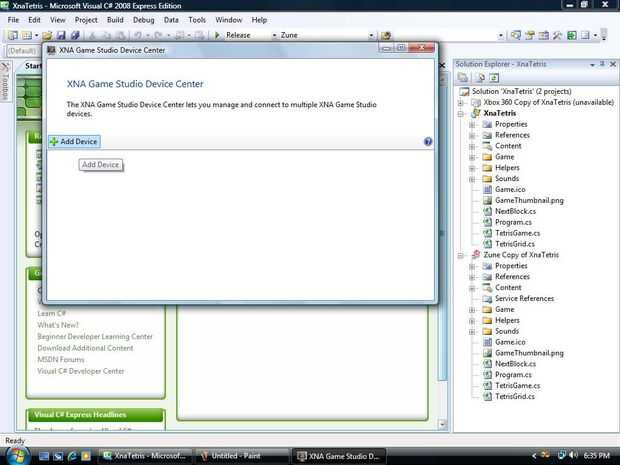
Task: Open the Debug menu
Action: point(143,20)
